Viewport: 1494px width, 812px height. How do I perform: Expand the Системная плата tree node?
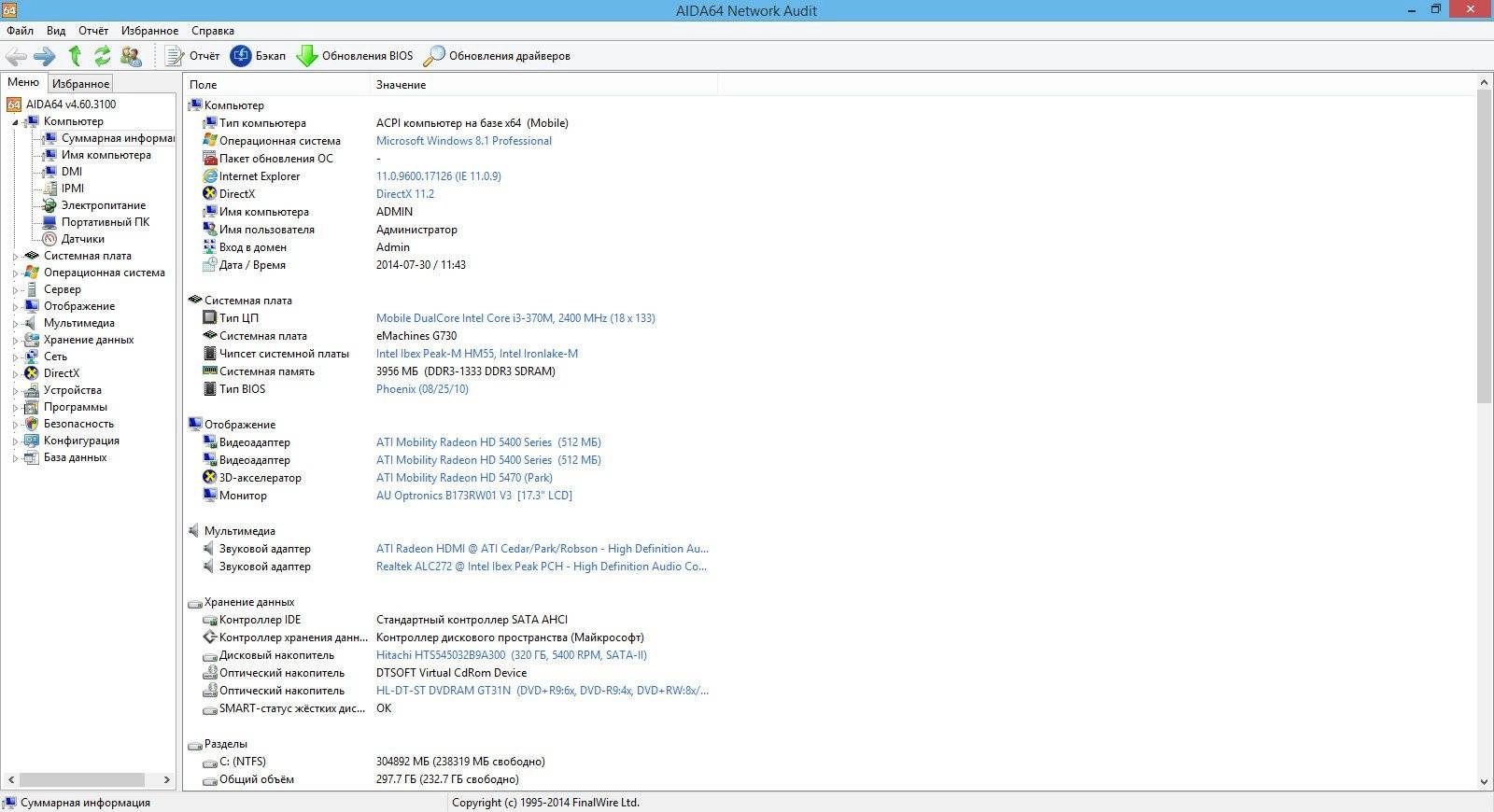[x=15, y=257]
